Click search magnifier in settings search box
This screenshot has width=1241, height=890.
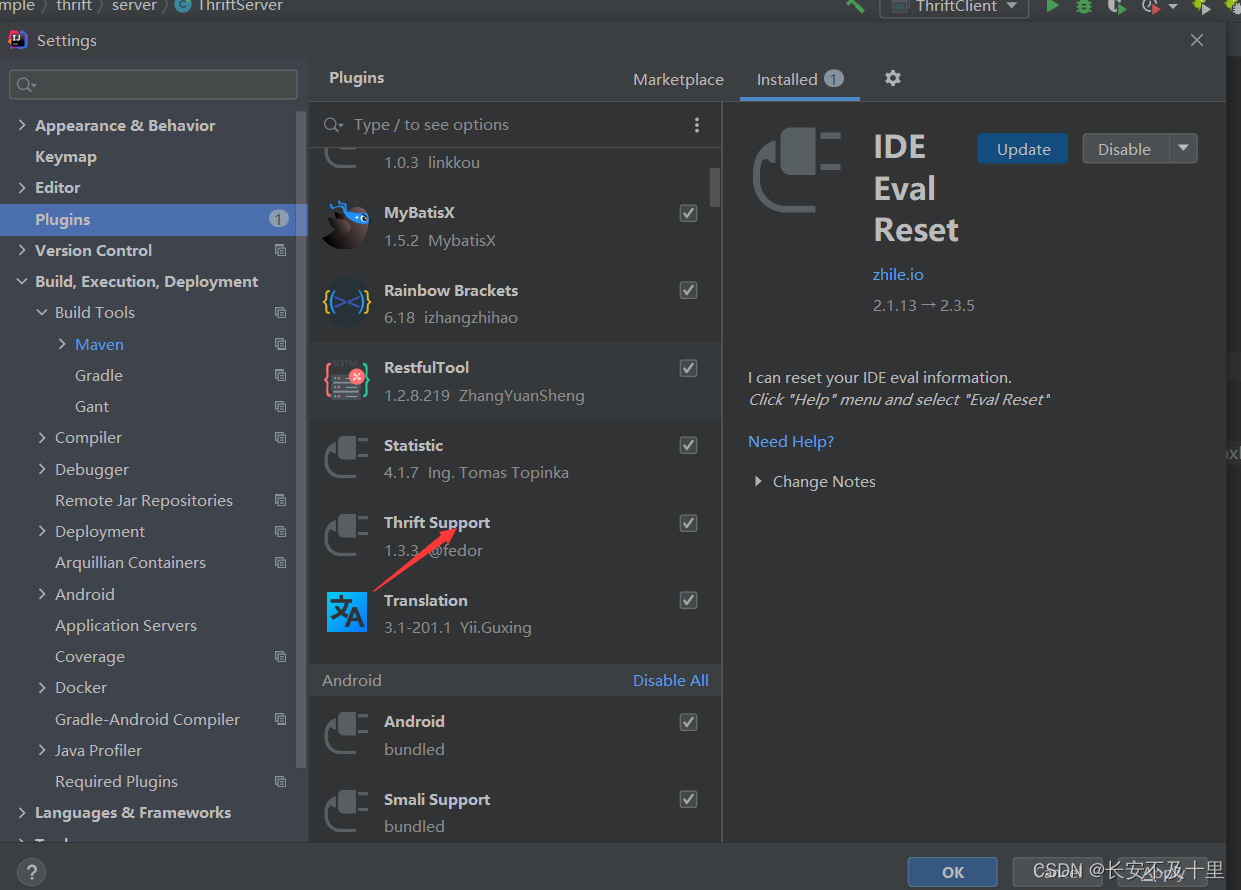point(26,85)
